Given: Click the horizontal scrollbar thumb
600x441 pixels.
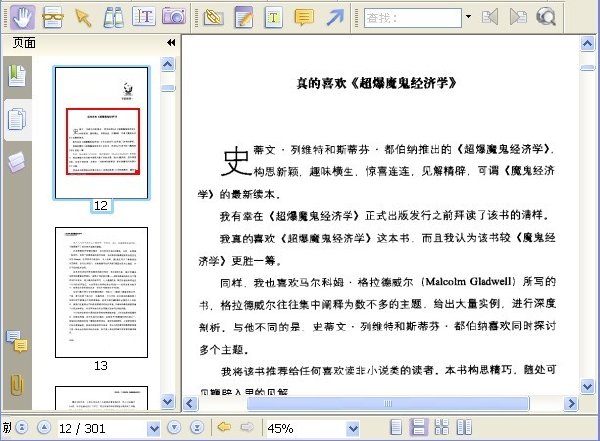Looking at the screenshot, I should click(388, 403).
